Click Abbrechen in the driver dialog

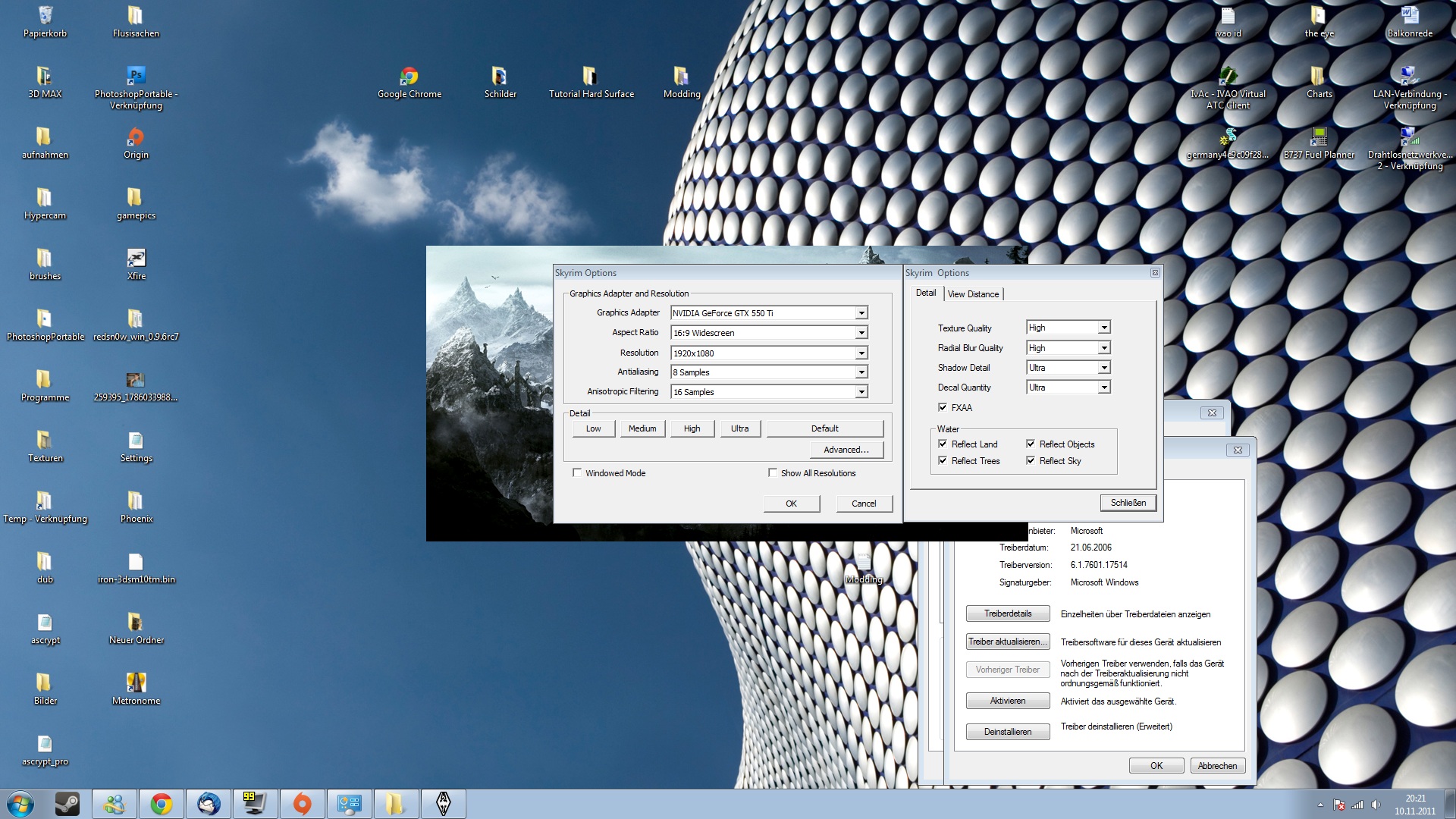click(1217, 766)
